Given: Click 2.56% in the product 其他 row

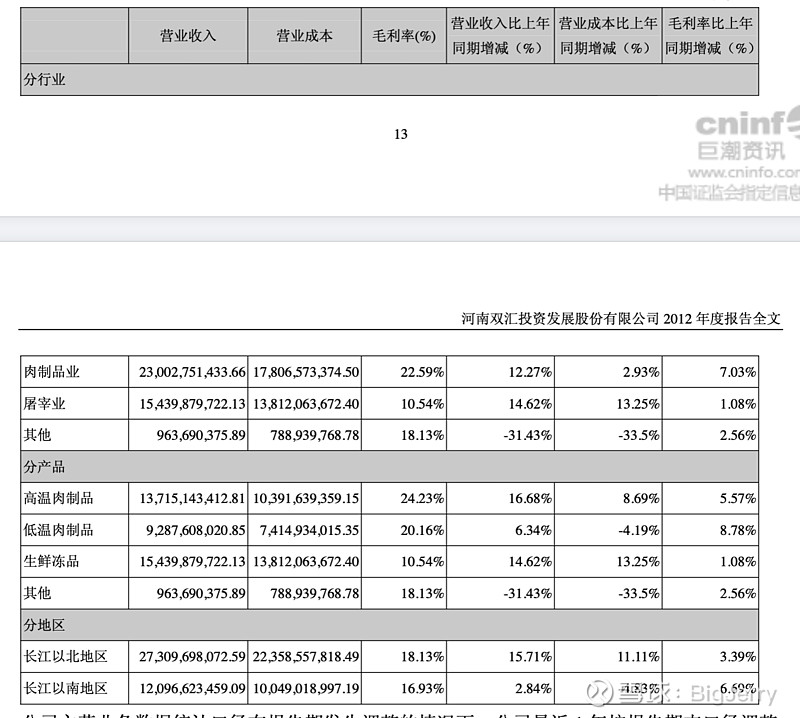Looking at the screenshot, I should coord(738,593).
